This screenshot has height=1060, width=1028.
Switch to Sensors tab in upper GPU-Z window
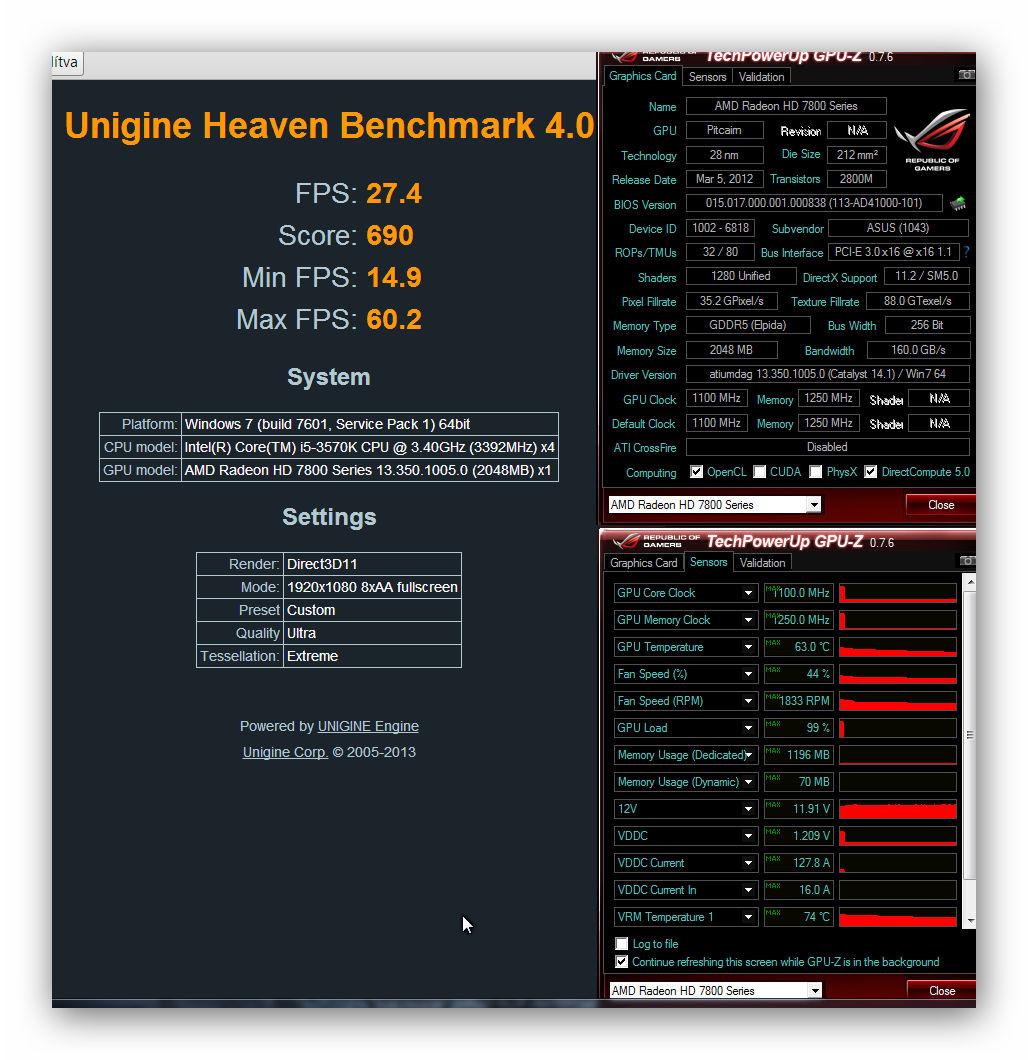tap(707, 77)
